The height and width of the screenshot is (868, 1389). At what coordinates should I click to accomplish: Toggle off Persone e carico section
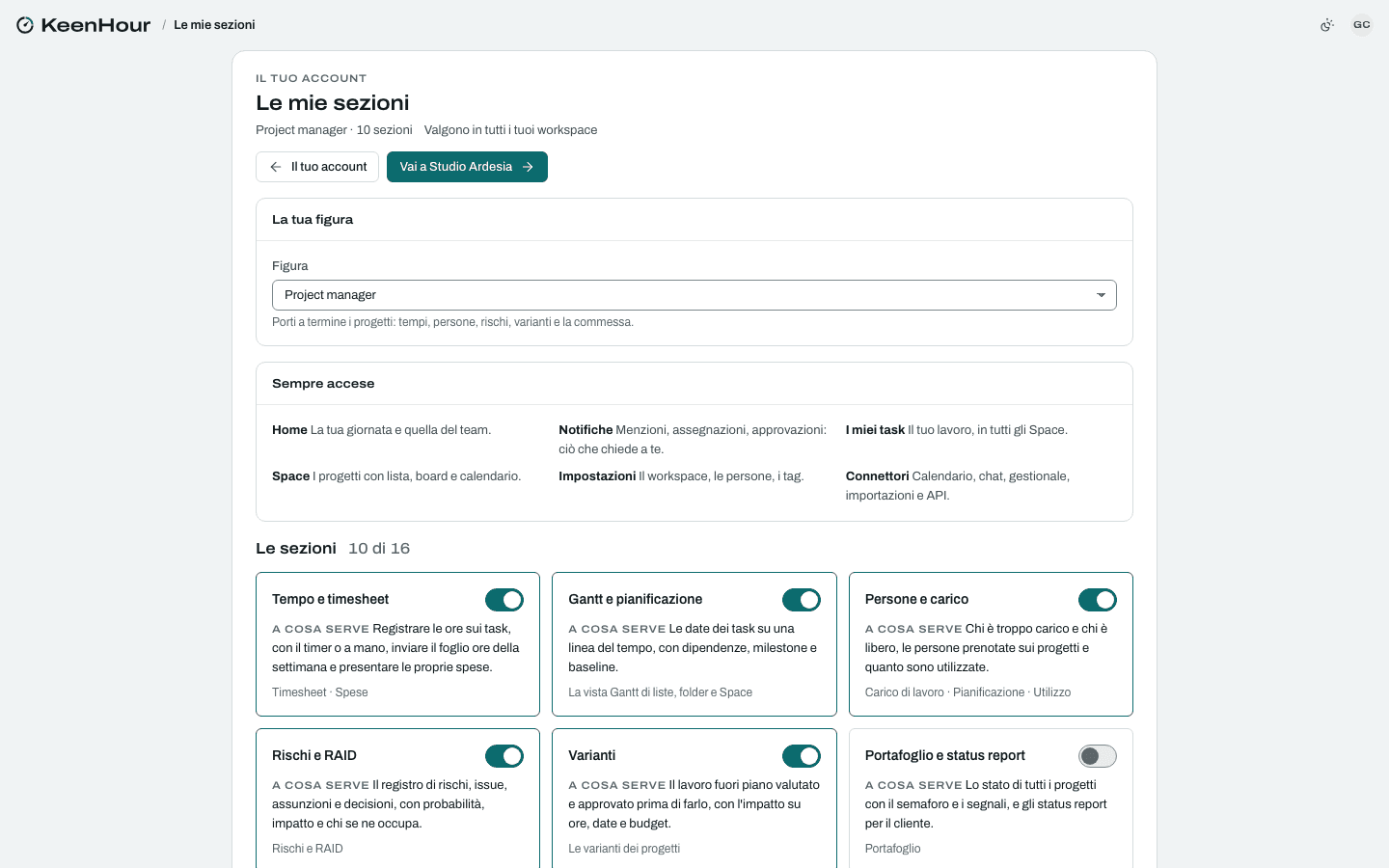tap(1098, 600)
